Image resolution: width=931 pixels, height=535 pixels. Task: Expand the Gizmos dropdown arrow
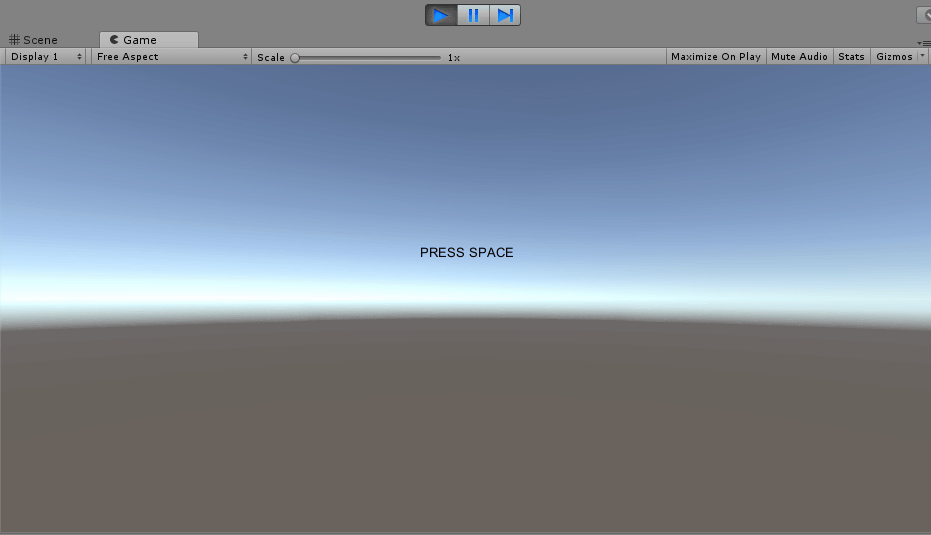(922, 56)
